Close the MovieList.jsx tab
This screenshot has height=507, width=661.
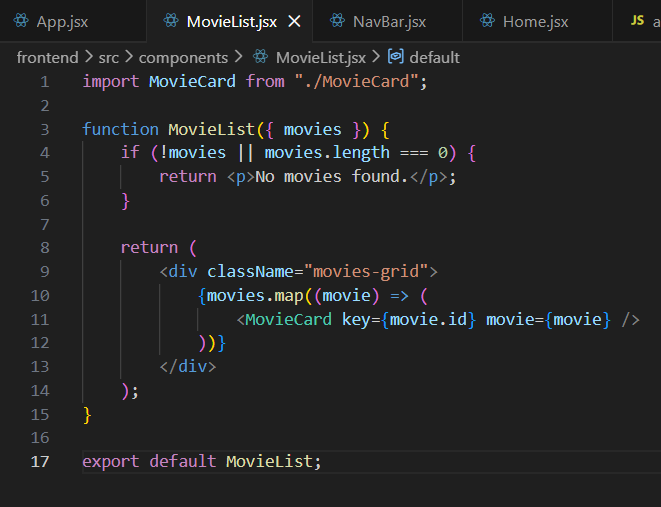click(x=294, y=21)
